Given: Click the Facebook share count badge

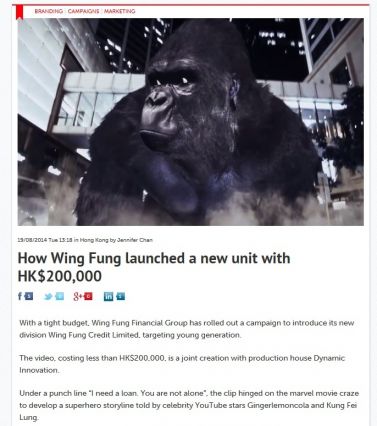Looking at the screenshot, I should [29, 296].
